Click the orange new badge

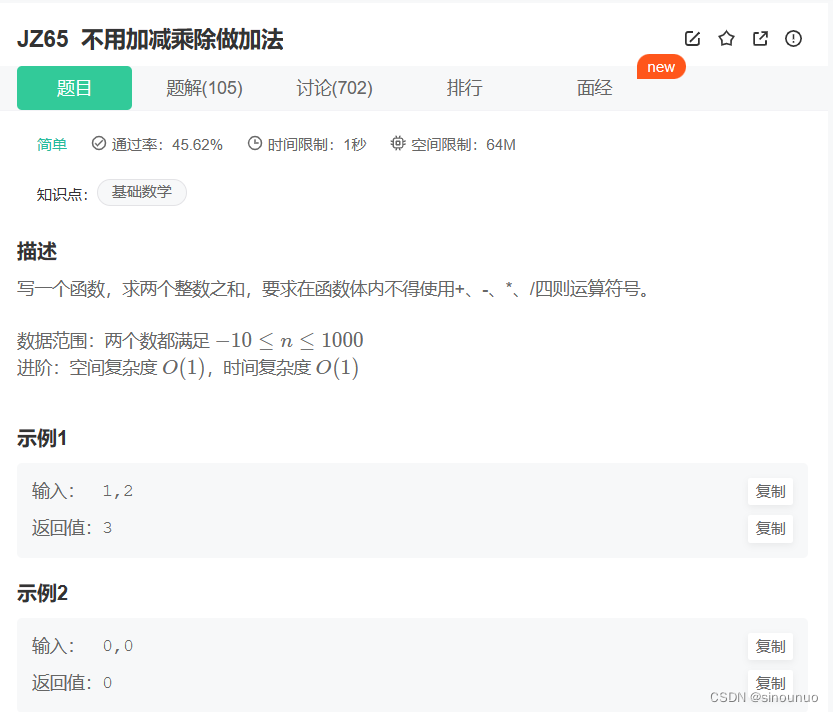point(661,67)
